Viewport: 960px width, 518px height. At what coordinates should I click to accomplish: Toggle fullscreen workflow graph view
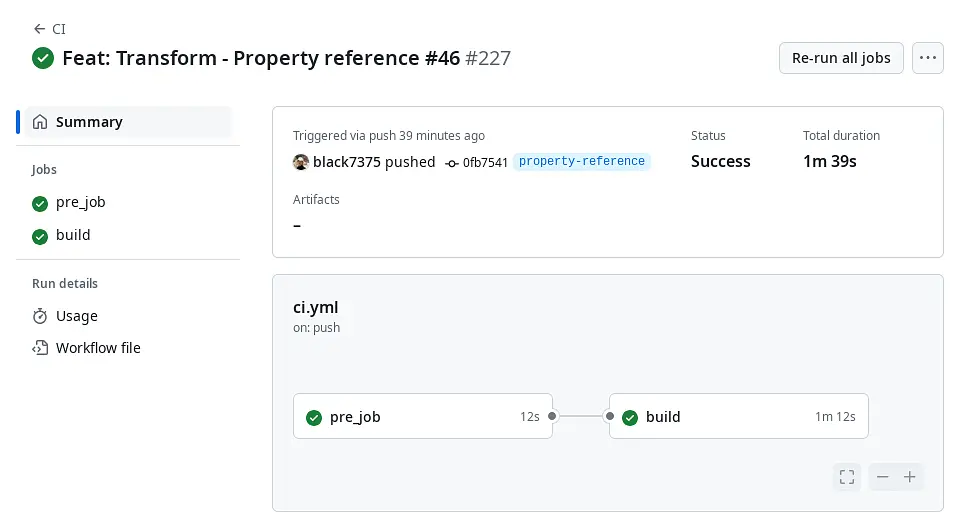847,477
